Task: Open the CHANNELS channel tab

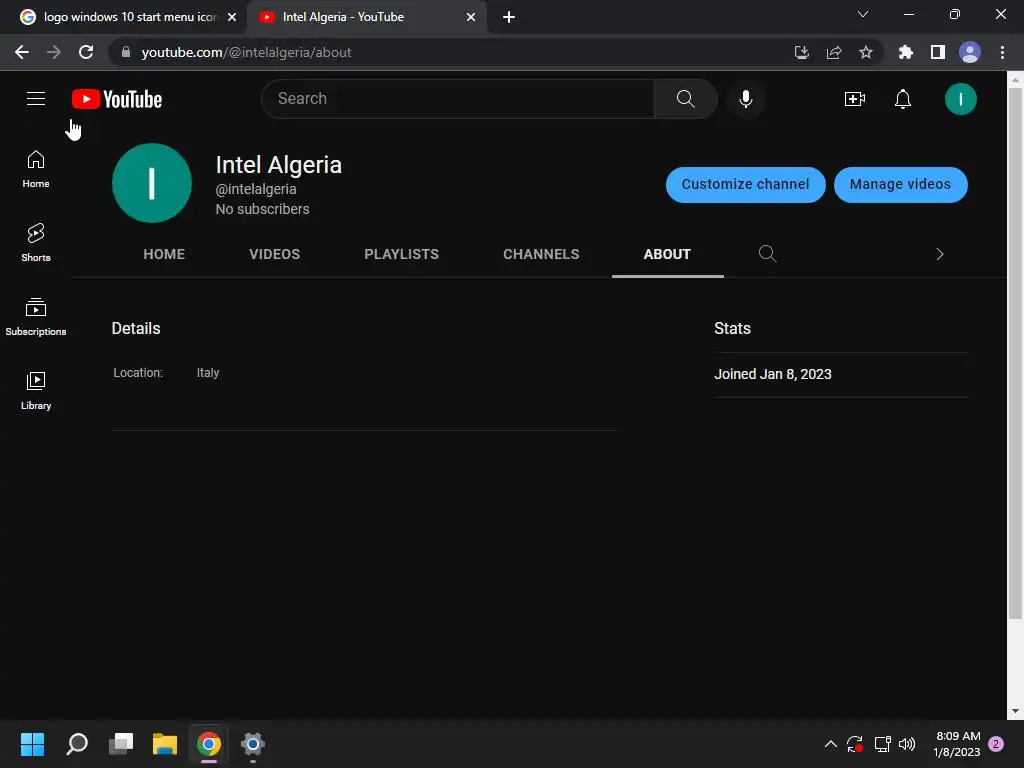Action: coord(541,254)
